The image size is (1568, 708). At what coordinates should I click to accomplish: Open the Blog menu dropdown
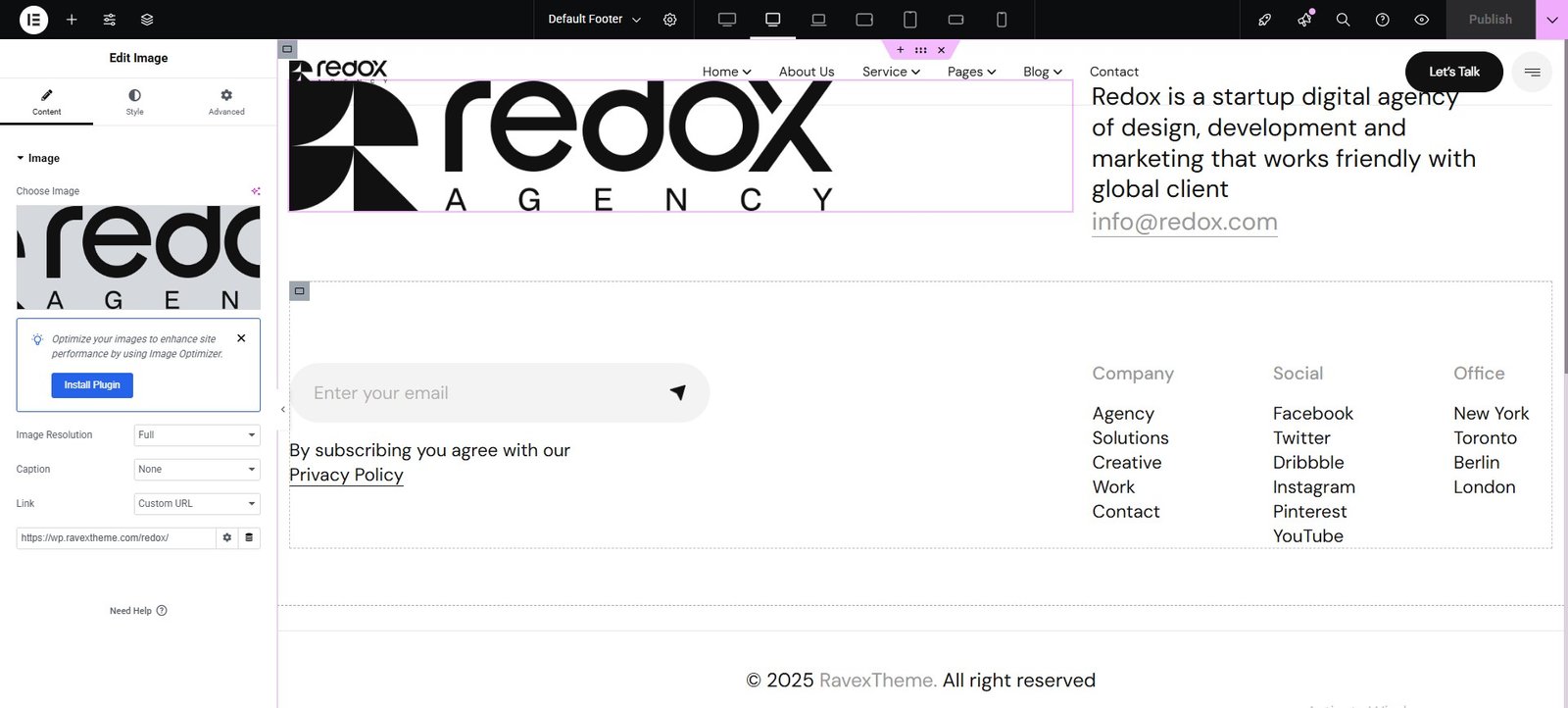tap(1043, 72)
